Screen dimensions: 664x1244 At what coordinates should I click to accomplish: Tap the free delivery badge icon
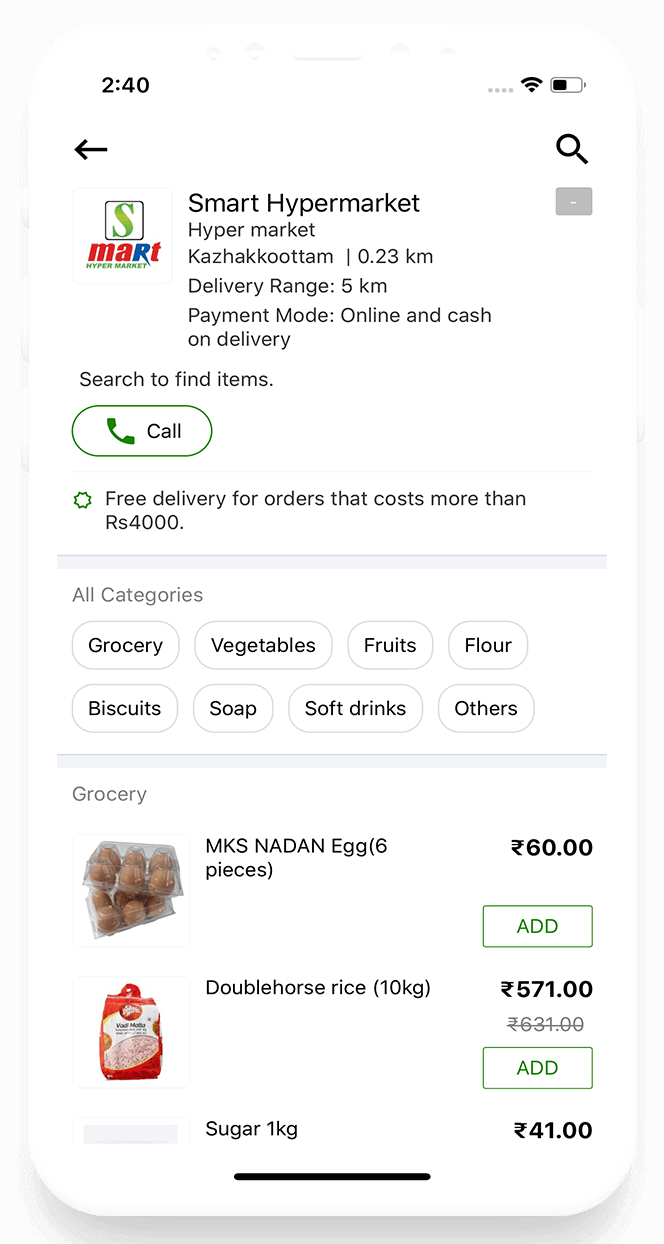point(84,499)
